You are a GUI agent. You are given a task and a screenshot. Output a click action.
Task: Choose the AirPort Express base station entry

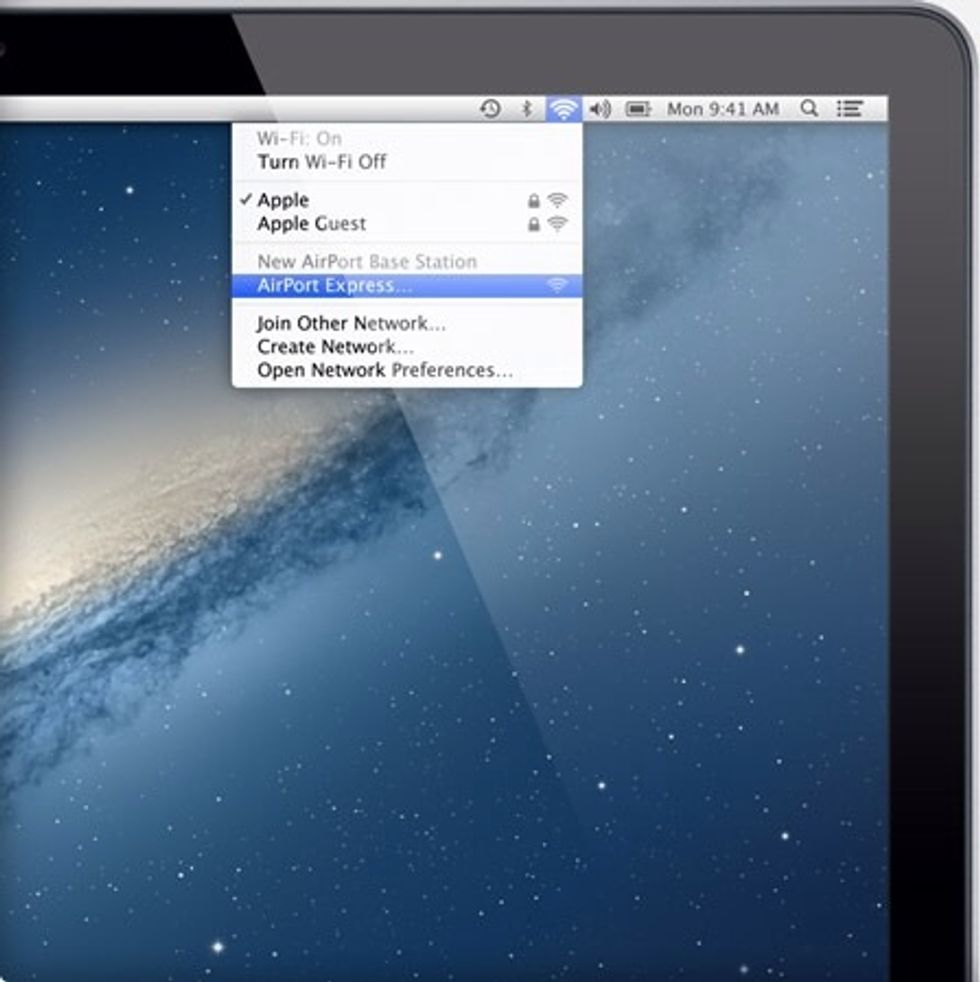tap(407, 286)
